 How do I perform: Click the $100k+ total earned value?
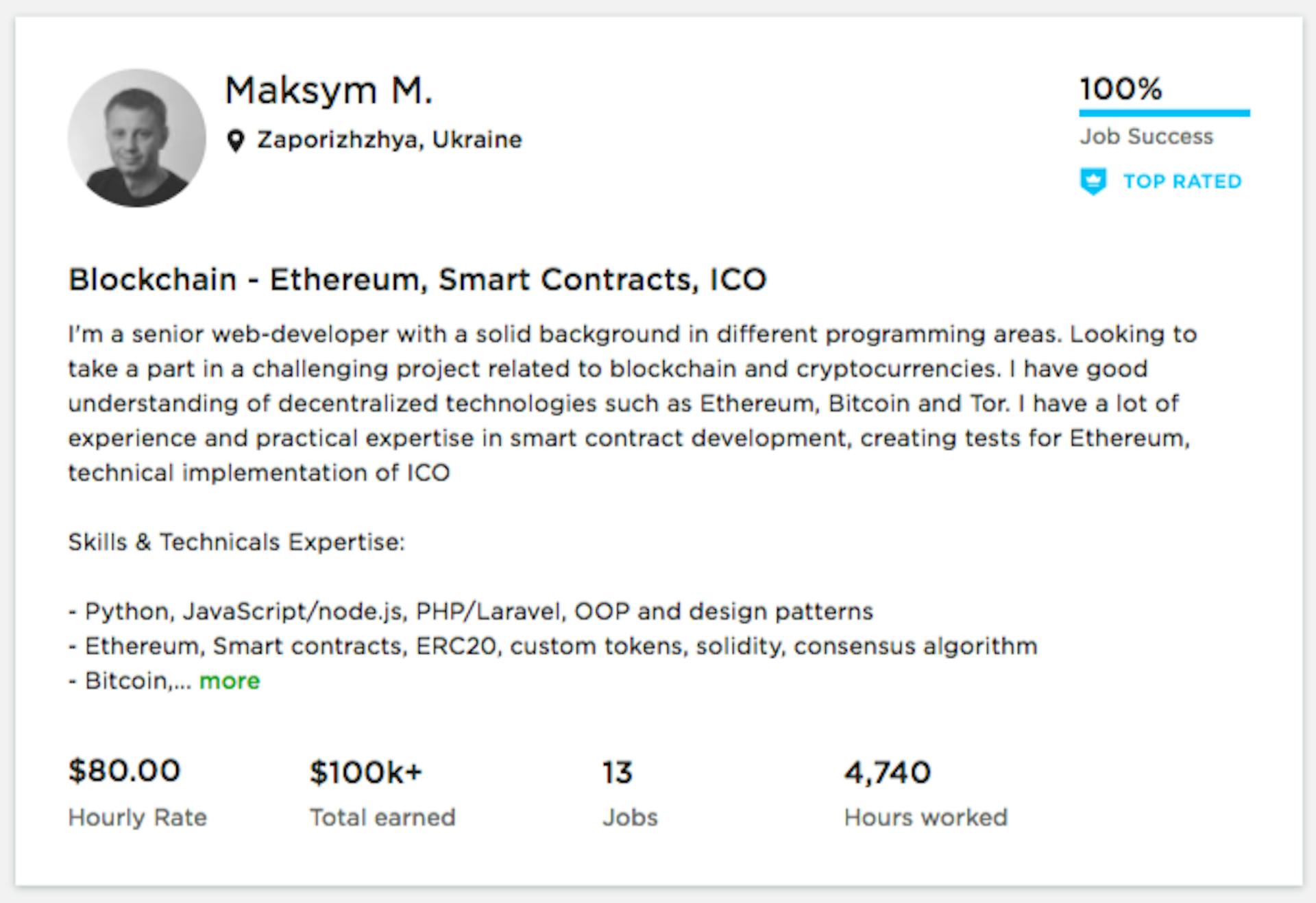(366, 772)
